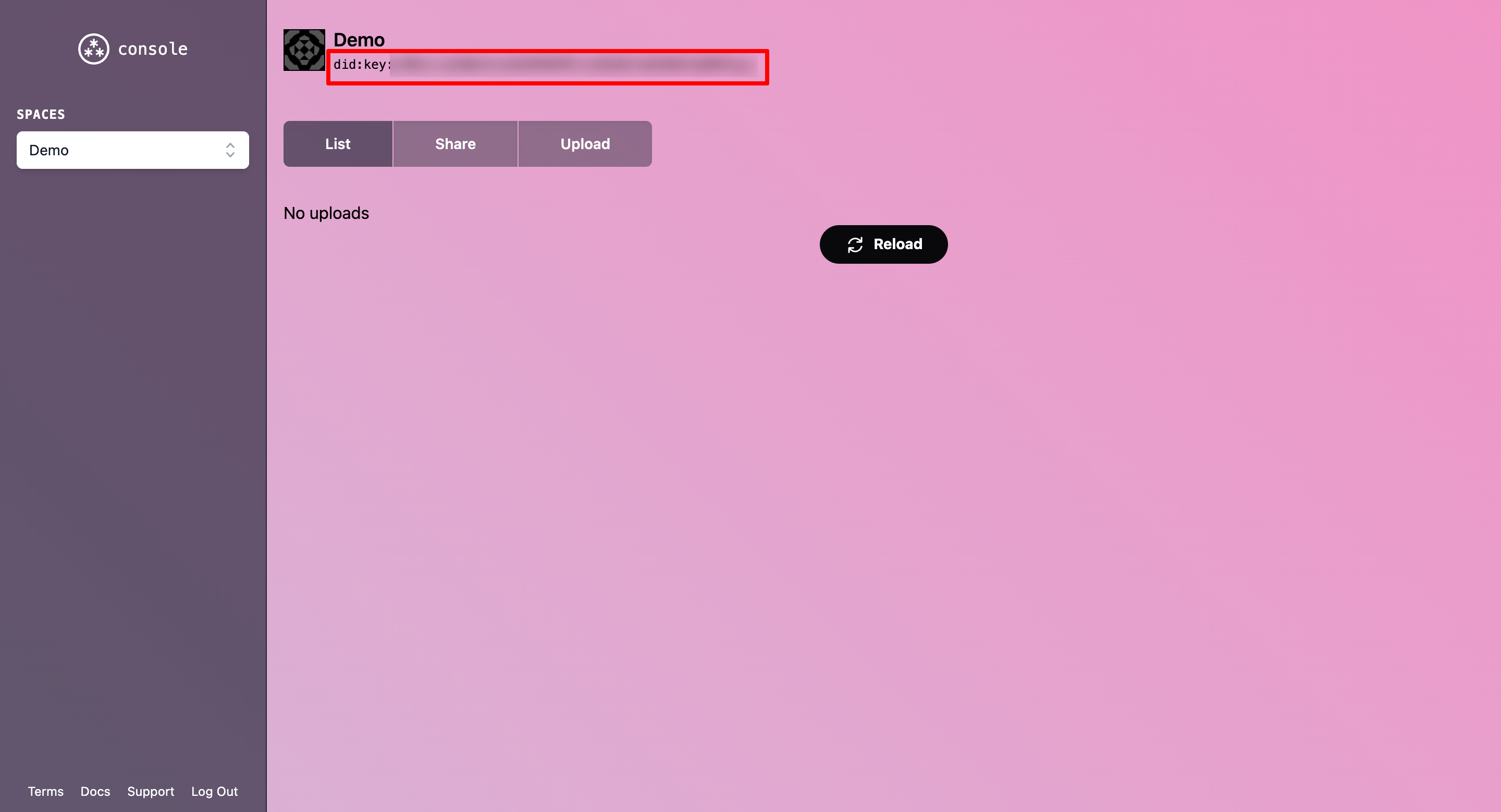Click the circular arrows icon in Reload
Image resolution: width=1501 pixels, height=812 pixels.
click(854, 244)
